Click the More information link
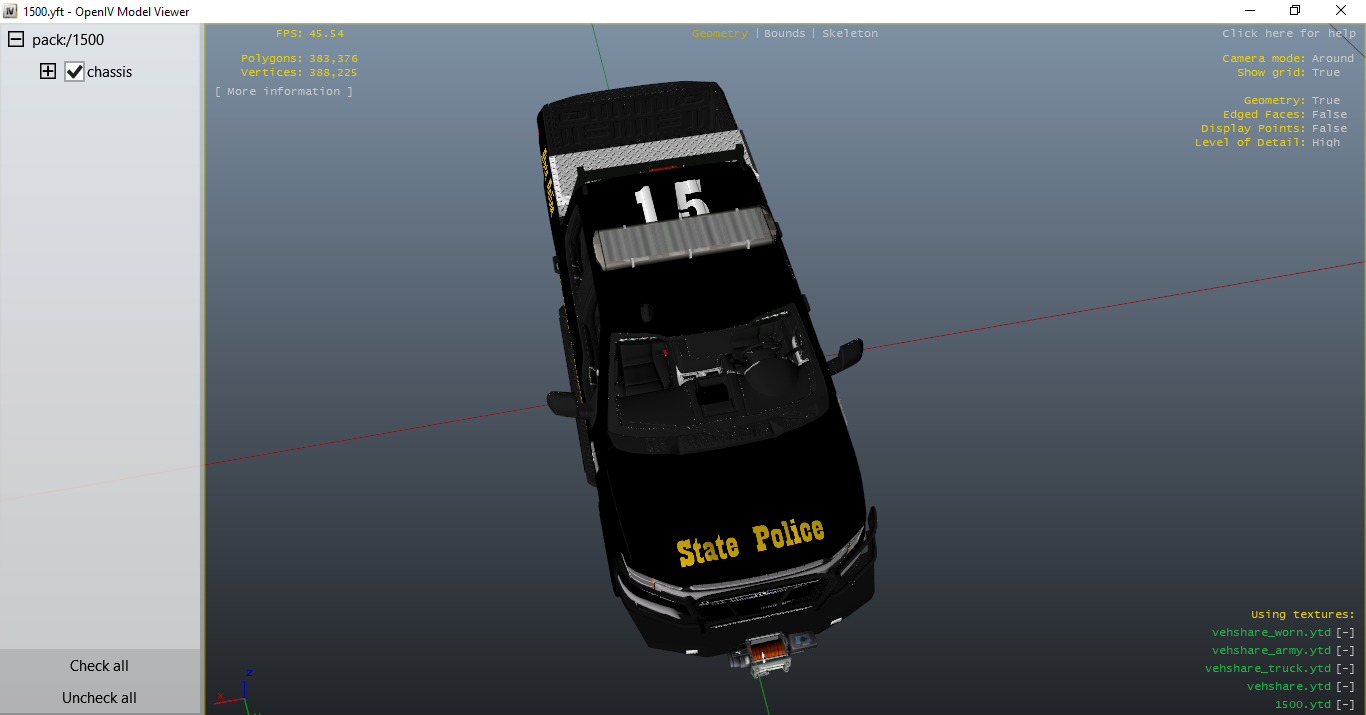Image resolution: width=1366 pixels, height=715 pixels. coord(284,92)
